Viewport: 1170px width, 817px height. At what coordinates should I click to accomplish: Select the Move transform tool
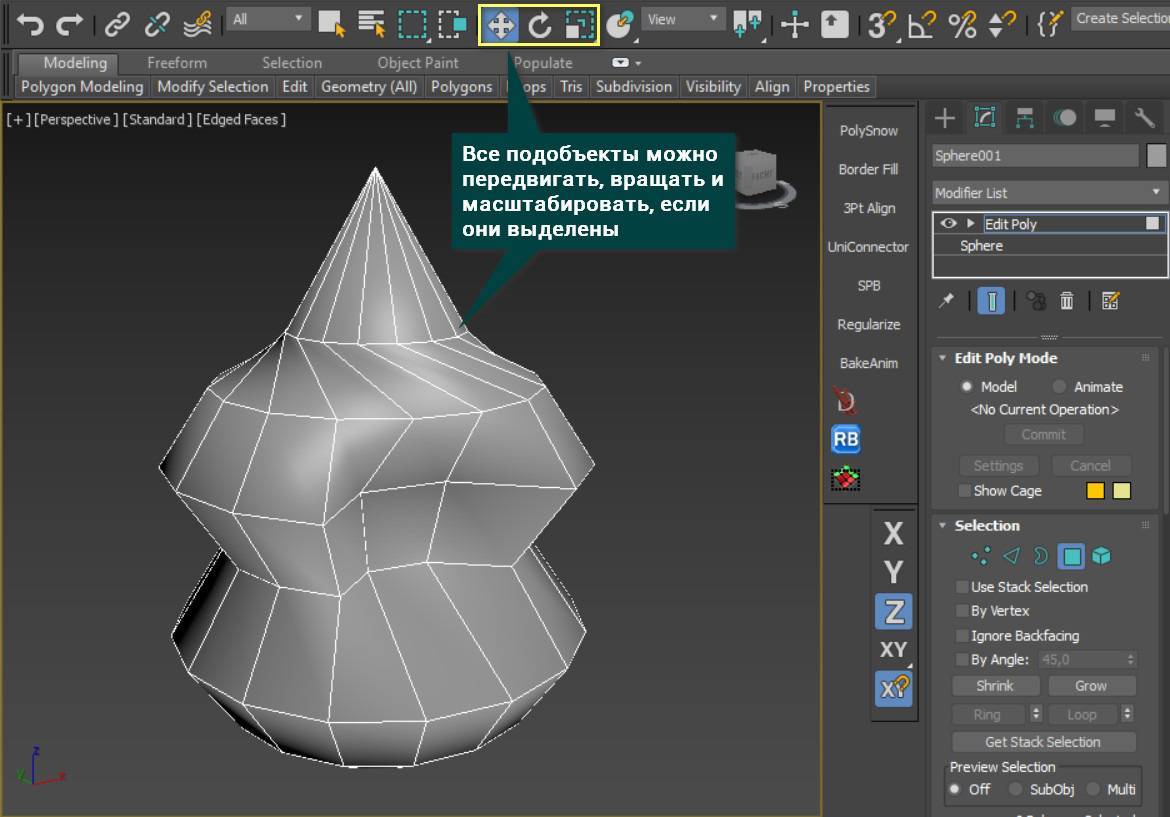click(x=500, y=24)
